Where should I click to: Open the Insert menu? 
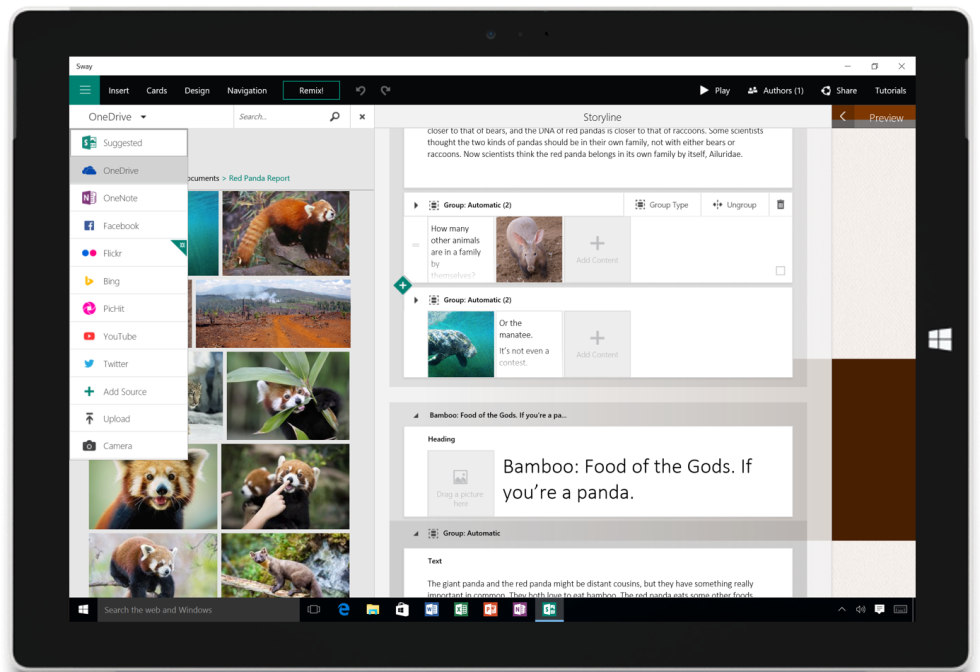(118, 90)
